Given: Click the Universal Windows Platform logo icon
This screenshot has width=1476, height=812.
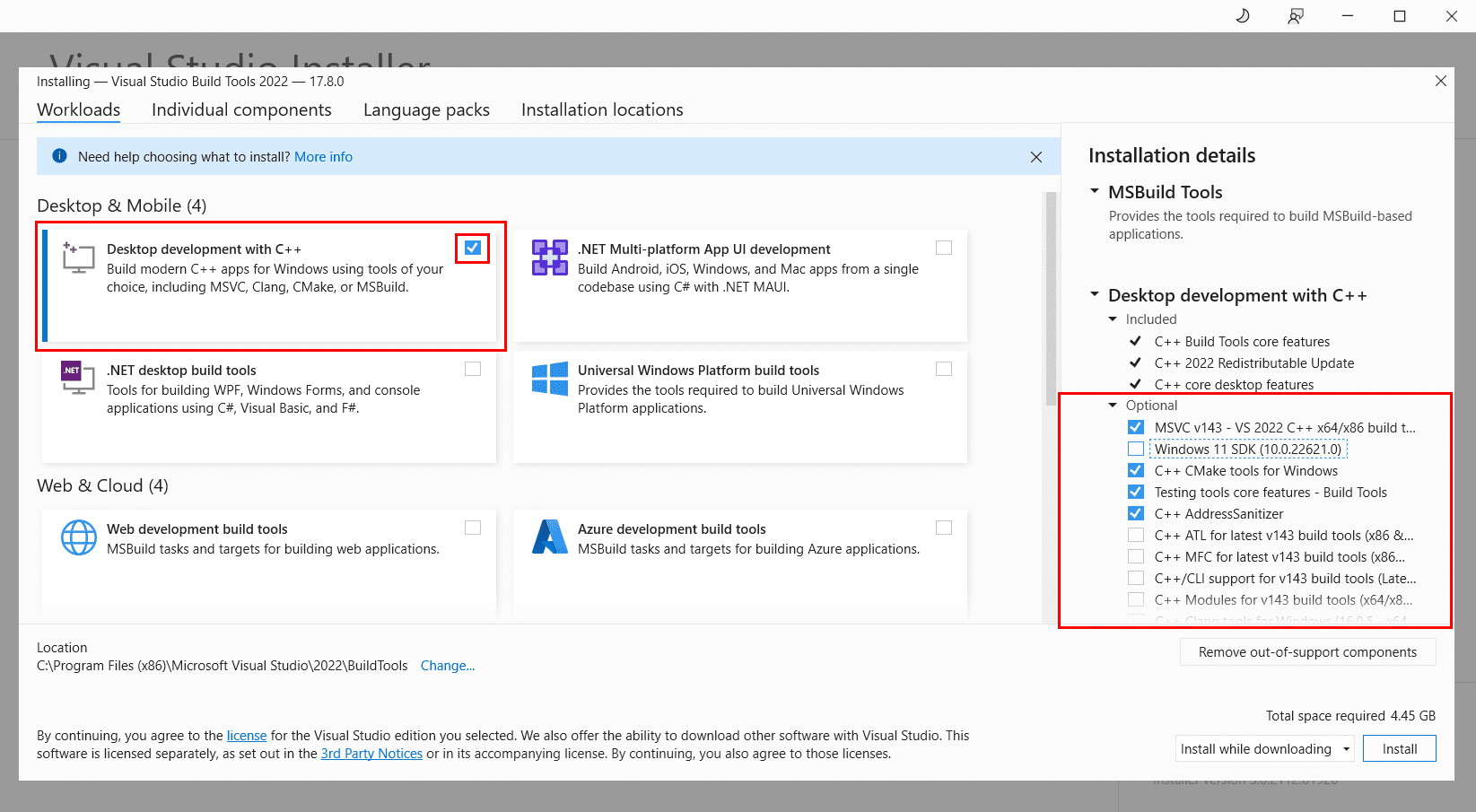Looking at the screenshot, I should pyautogui.click(x=549, y=379).
